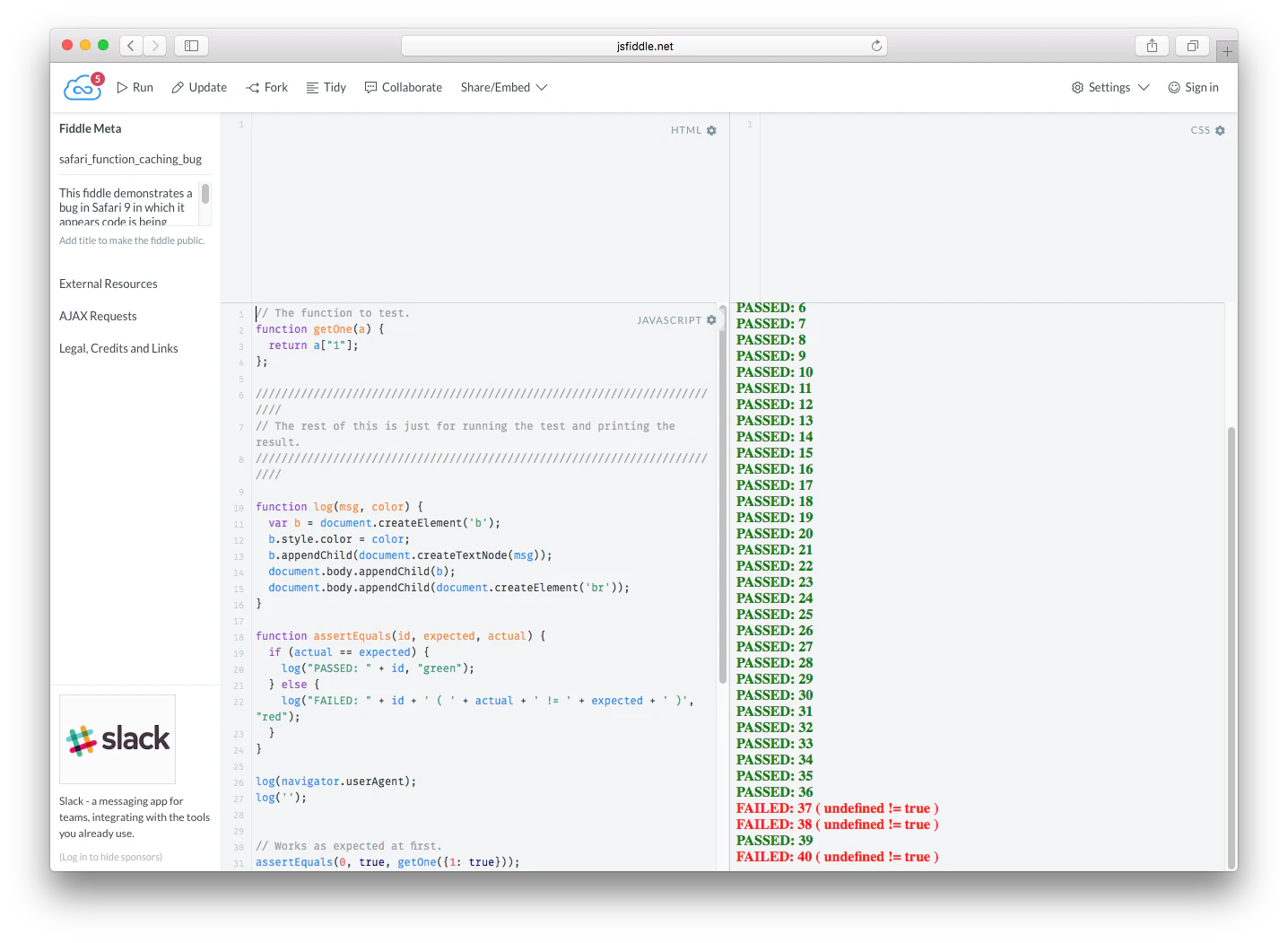Open the Collaborate option
Screen dimensions: 1288x943
coord(404,87)
